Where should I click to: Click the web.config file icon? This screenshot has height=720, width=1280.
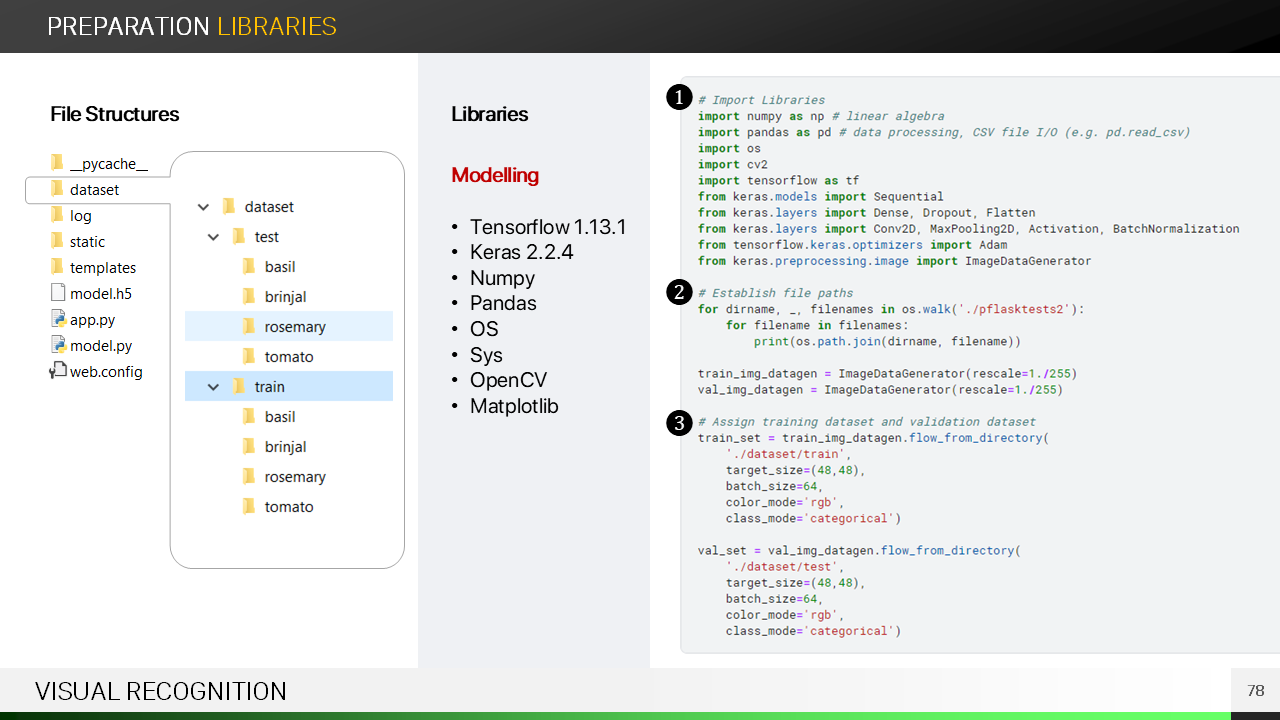(x=57, y=371)
